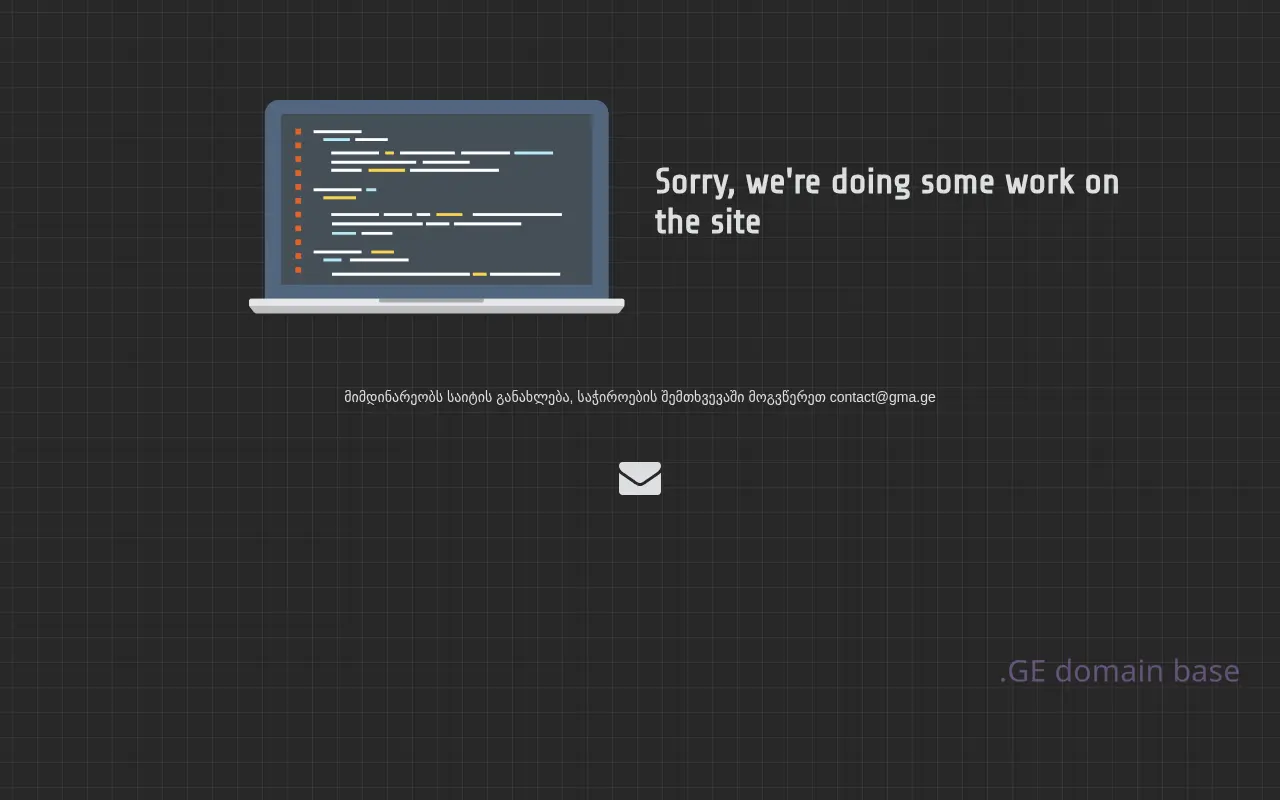The image size is (1280, 800).
Task: Click the word "we're" in the heading
Action: [x=783, y=183]
